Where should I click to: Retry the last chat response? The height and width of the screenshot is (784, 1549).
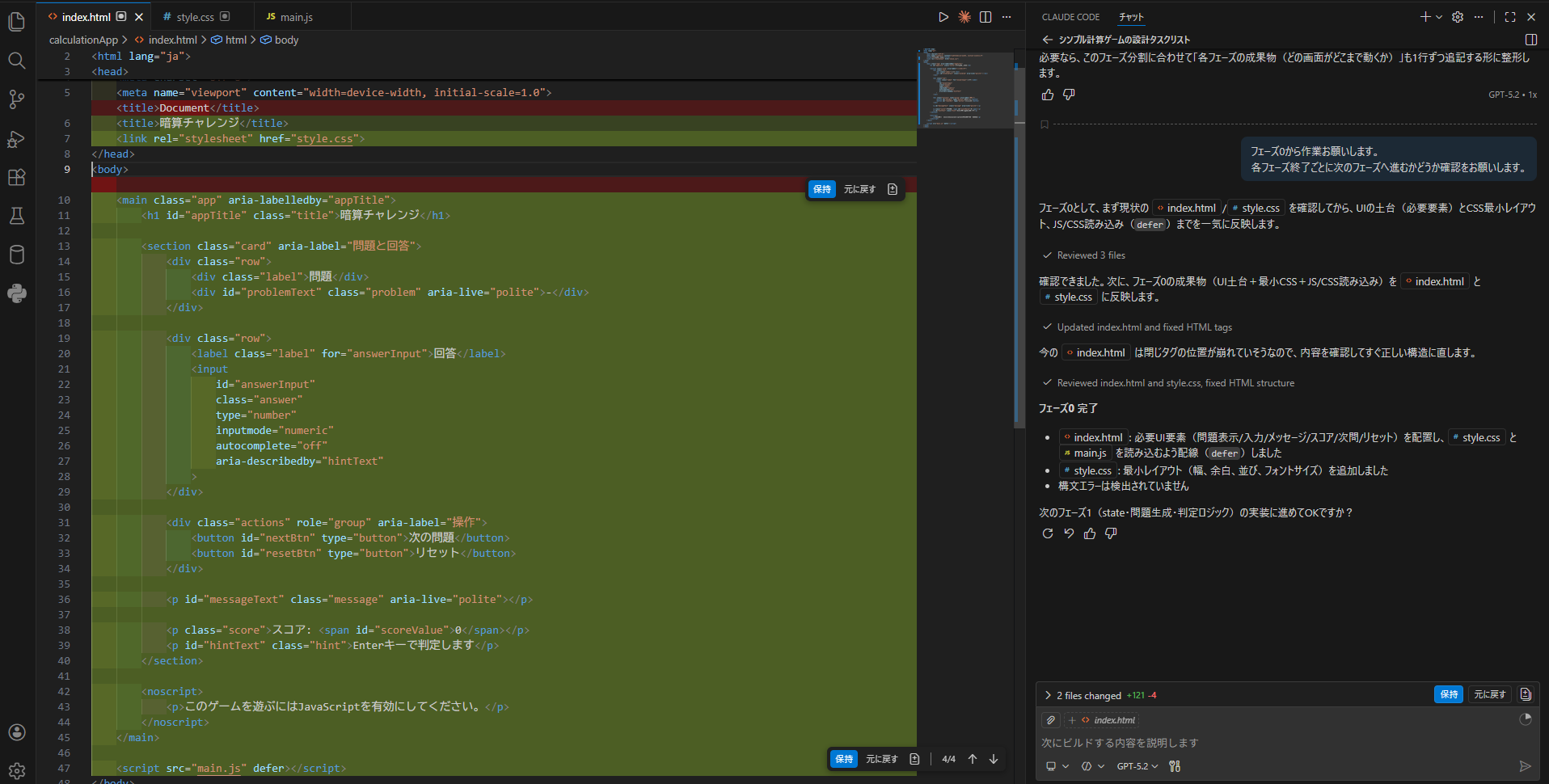(1048, 533)
